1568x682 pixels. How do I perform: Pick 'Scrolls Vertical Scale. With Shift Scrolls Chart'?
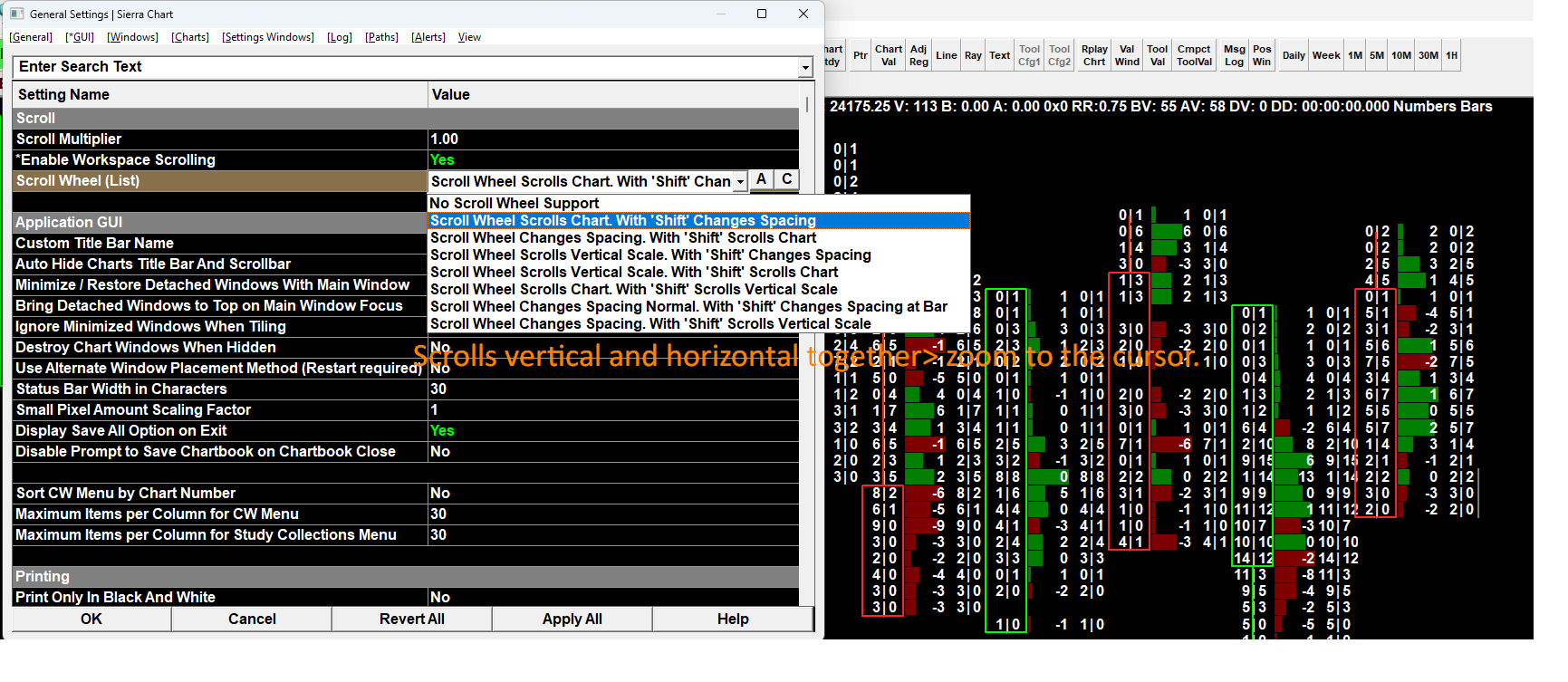698,272
